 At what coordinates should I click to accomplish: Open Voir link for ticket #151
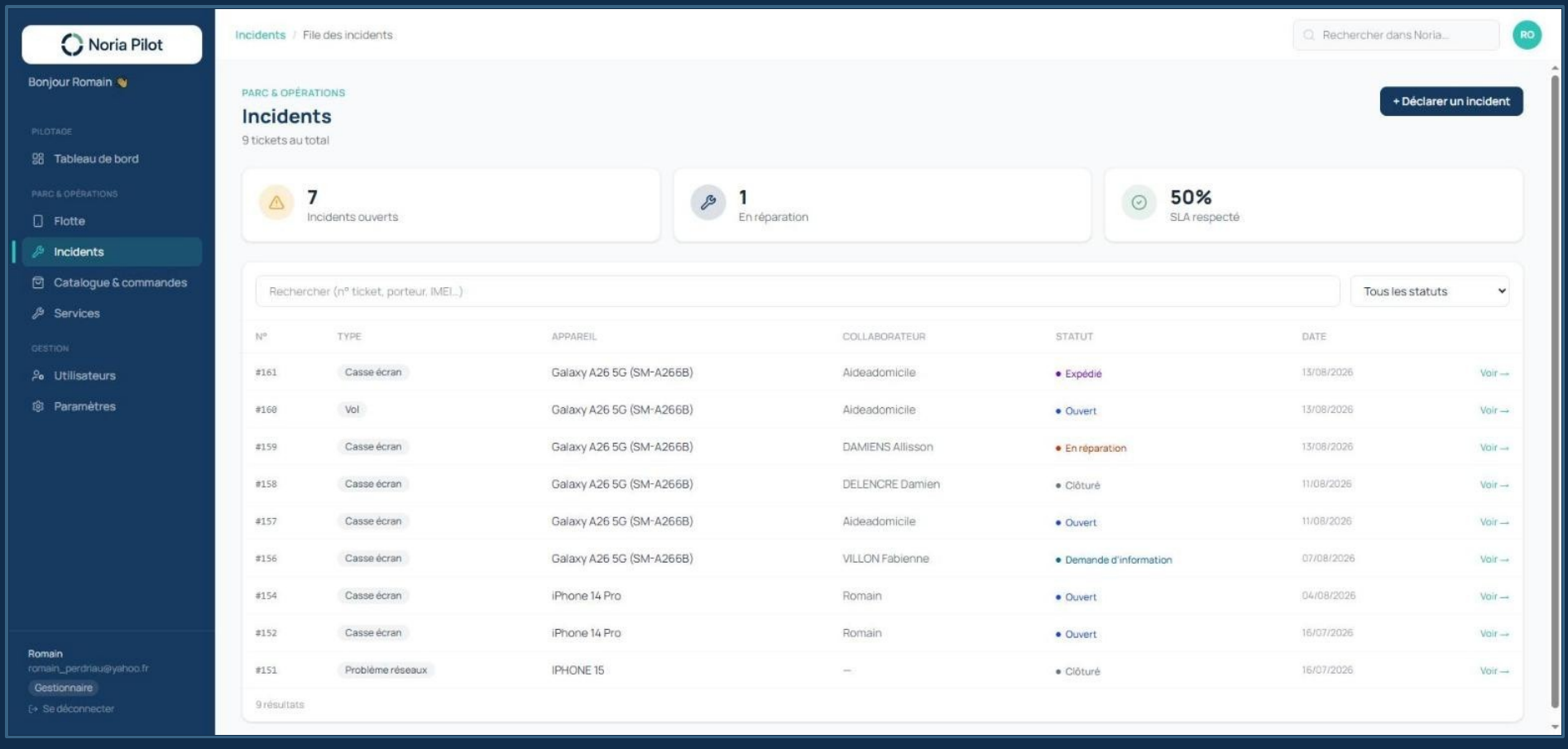coord(1494,671)
